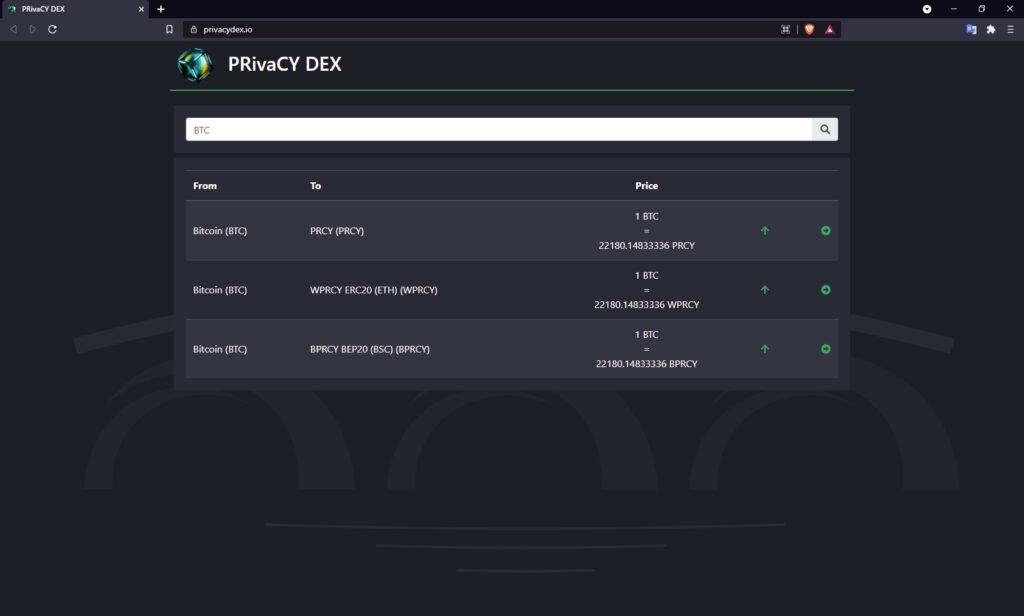Click the search magnifier button
The width and height of the screenshot is (1024, 616).
[825, 129]
